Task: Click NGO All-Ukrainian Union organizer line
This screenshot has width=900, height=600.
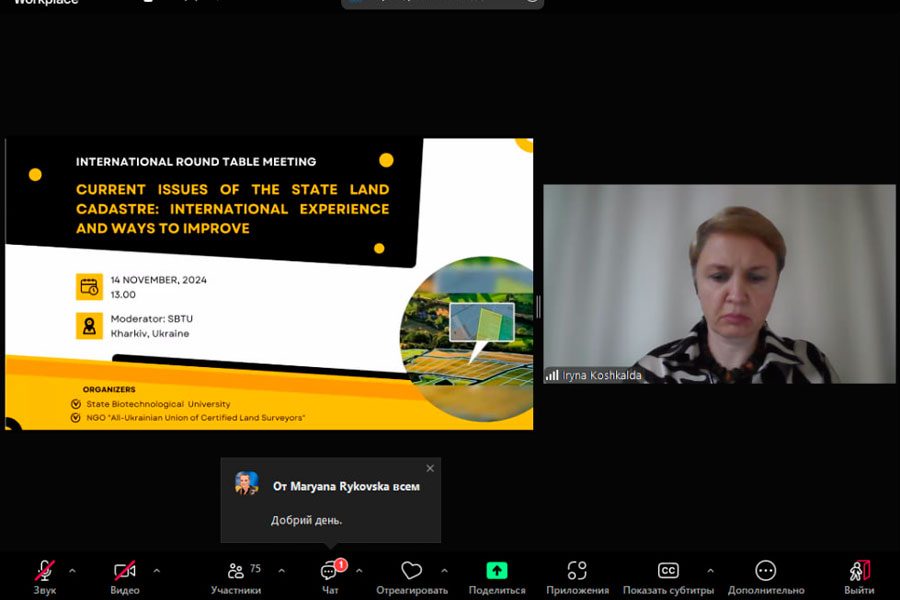Action: click(196, 418)
